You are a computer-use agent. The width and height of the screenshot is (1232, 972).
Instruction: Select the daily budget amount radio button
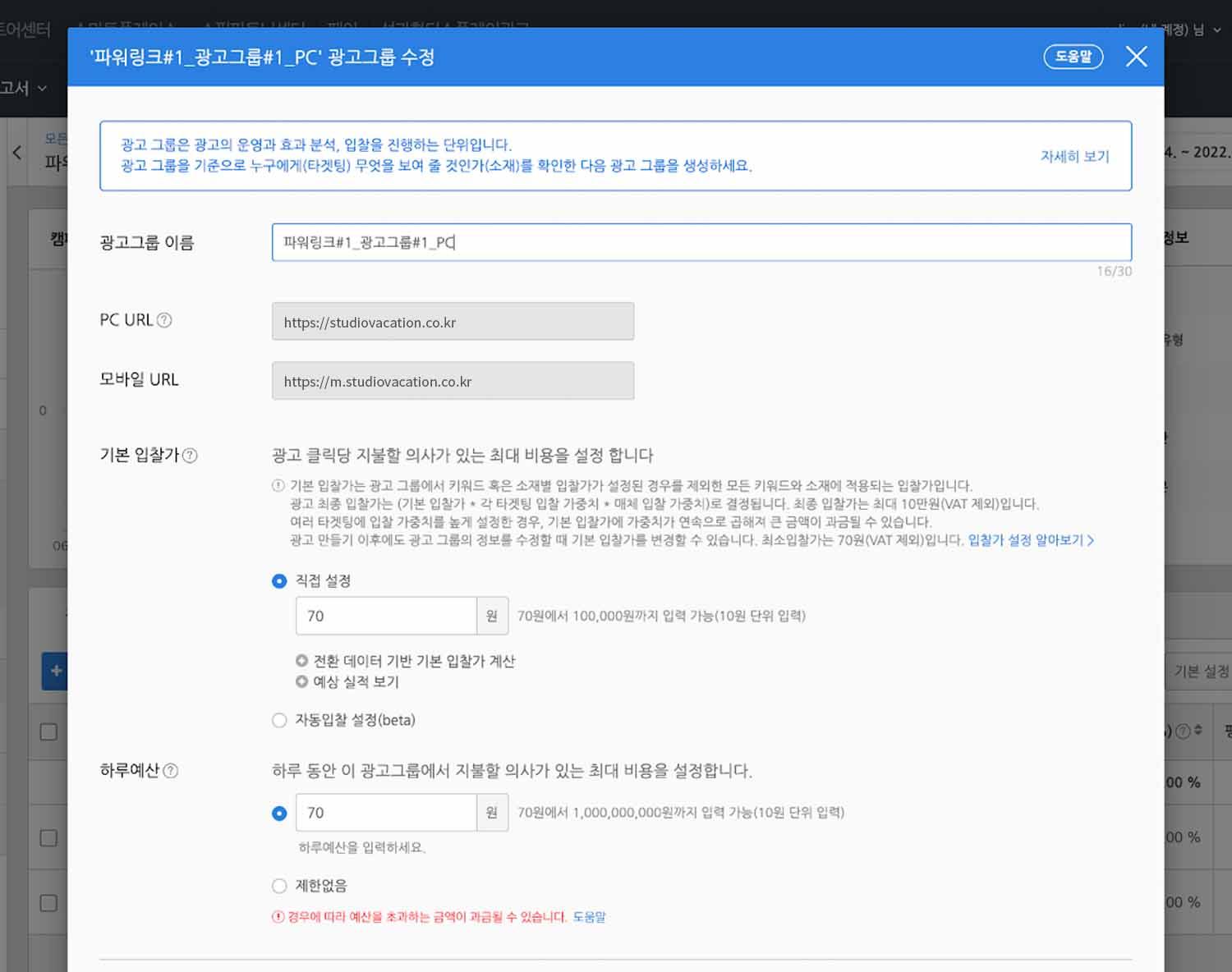[279, 813]
